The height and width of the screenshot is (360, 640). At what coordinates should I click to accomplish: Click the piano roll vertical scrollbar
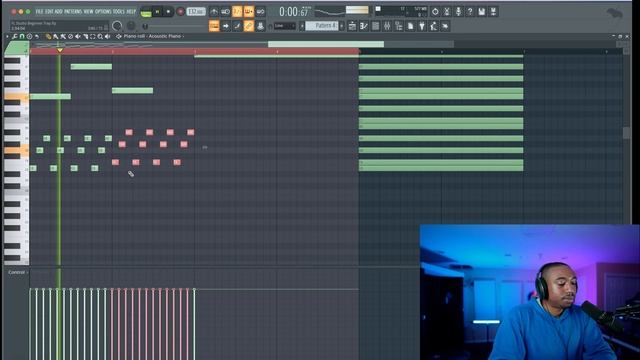click(627, 133)
